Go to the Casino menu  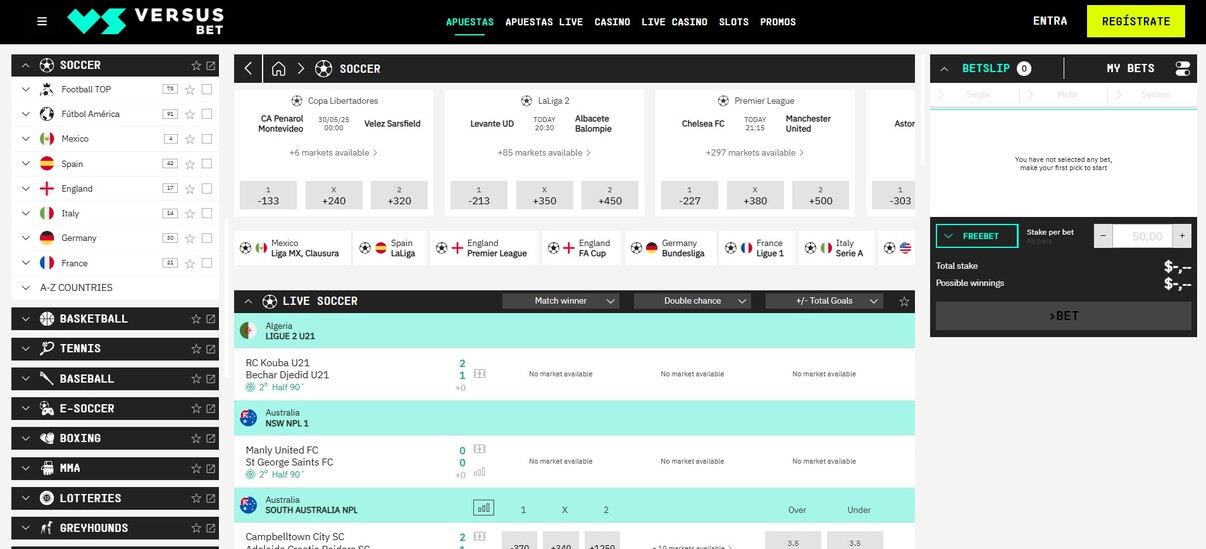pos(612,22)
